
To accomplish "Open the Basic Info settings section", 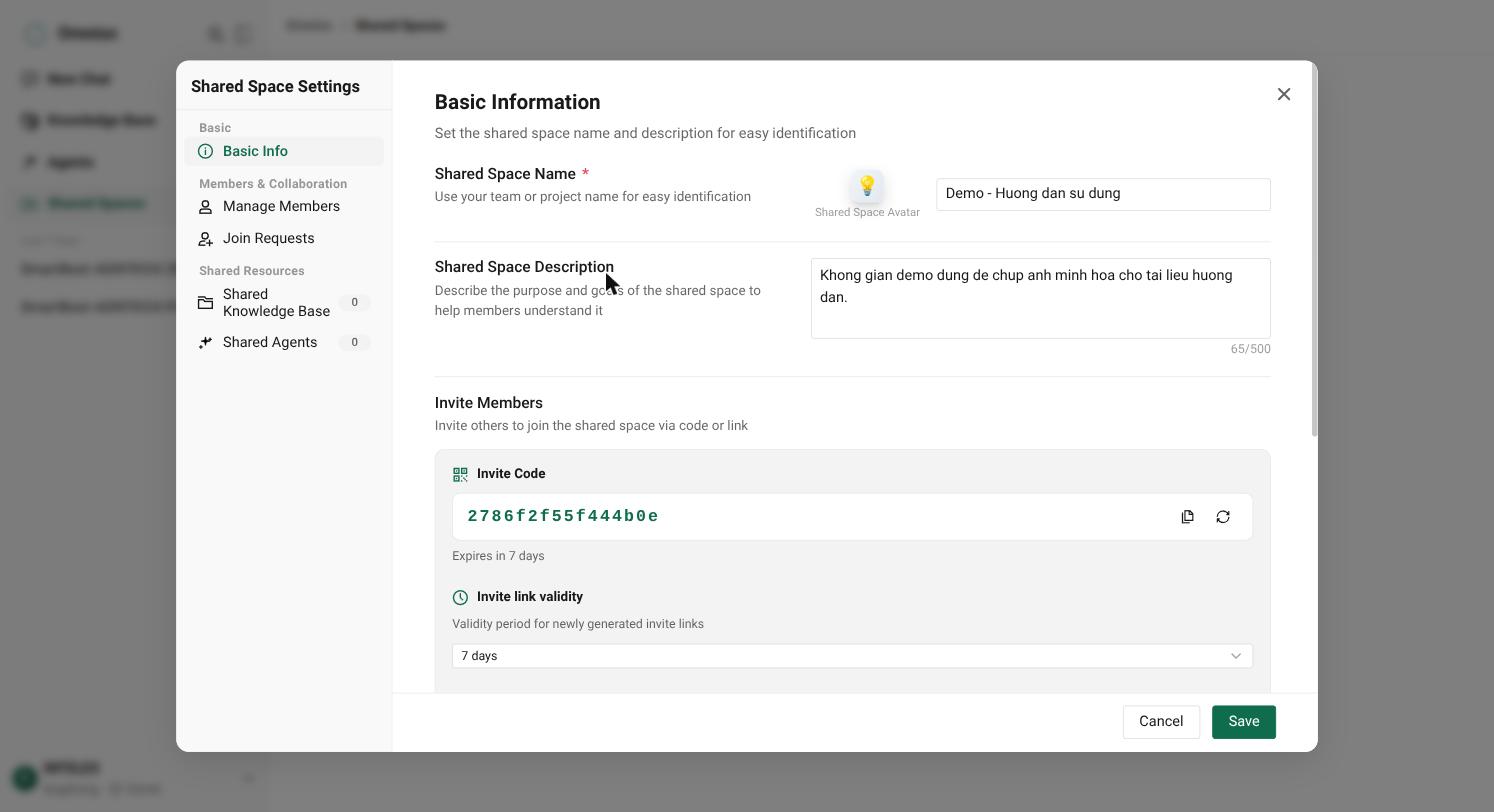I will click(284, 151).
